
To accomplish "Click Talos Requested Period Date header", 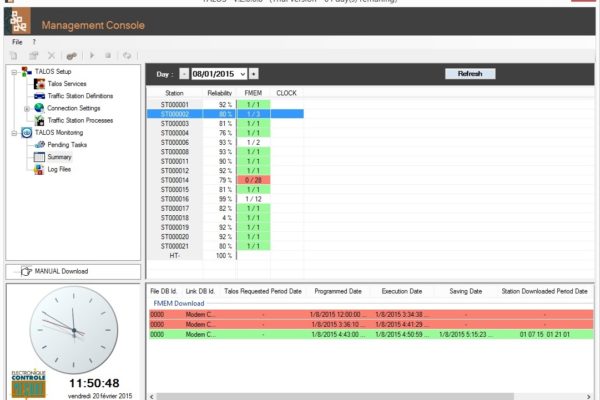I will (x=263, y=291).
